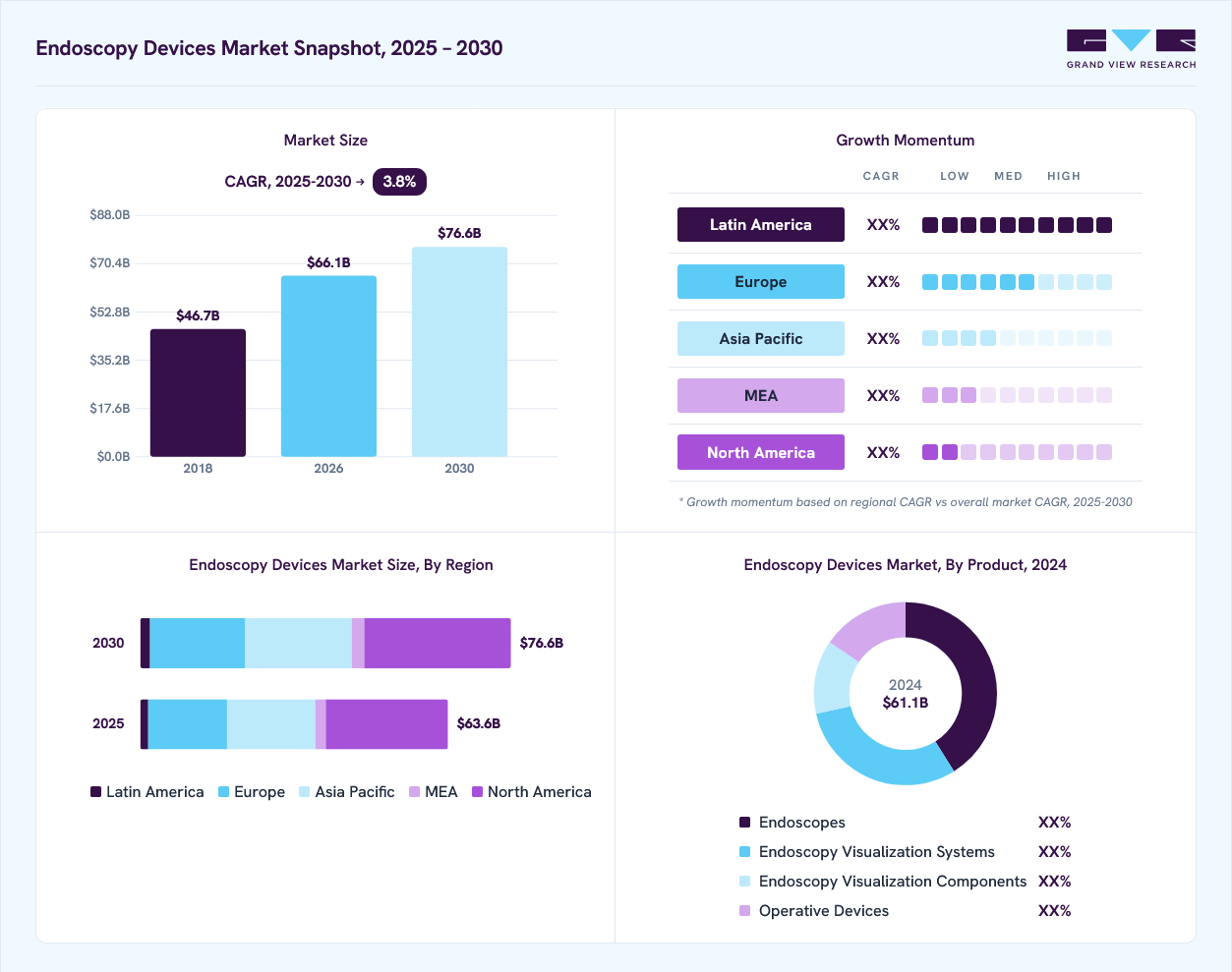
Task: Click the MEA legend swatch
Action: (x=415, y=792)
